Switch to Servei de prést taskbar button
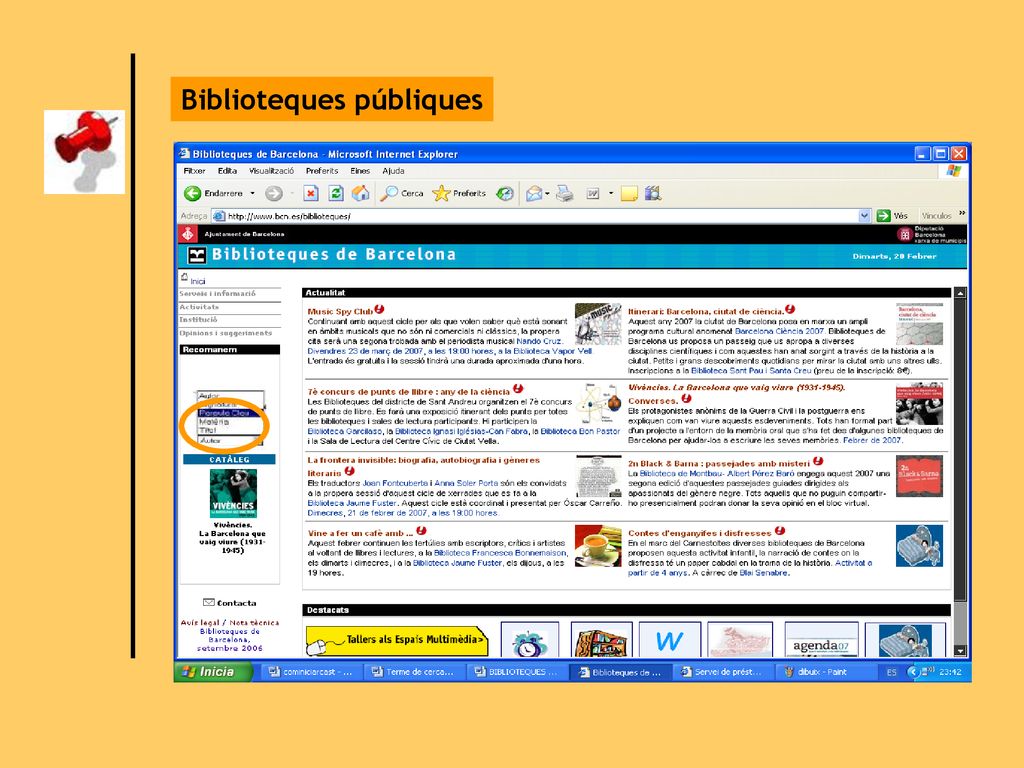Image resolution: width=1024 pixels, height=768 pixels. (722, 671)
